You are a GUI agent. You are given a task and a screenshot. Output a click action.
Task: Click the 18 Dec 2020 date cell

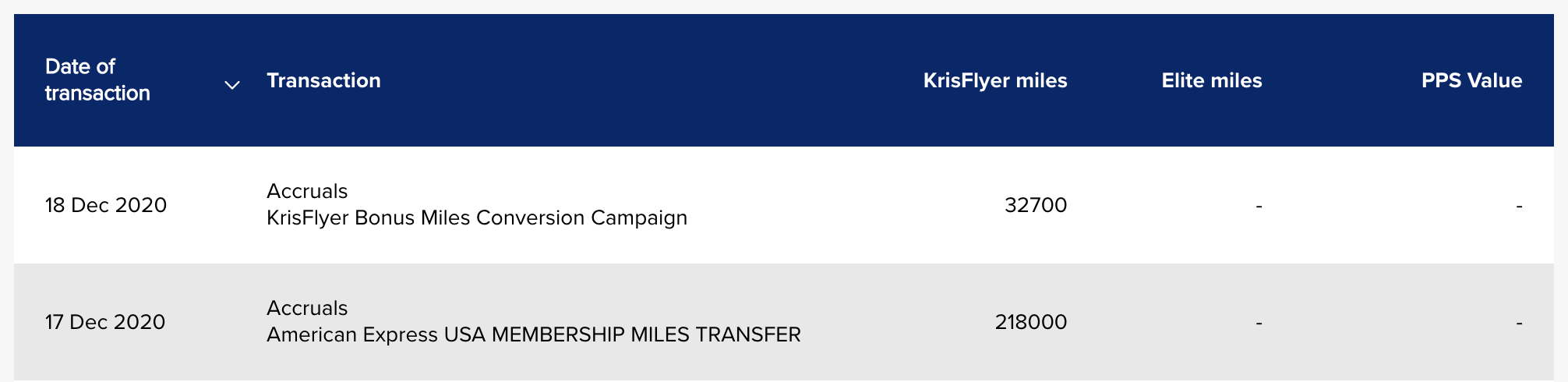tap(106, 205)
